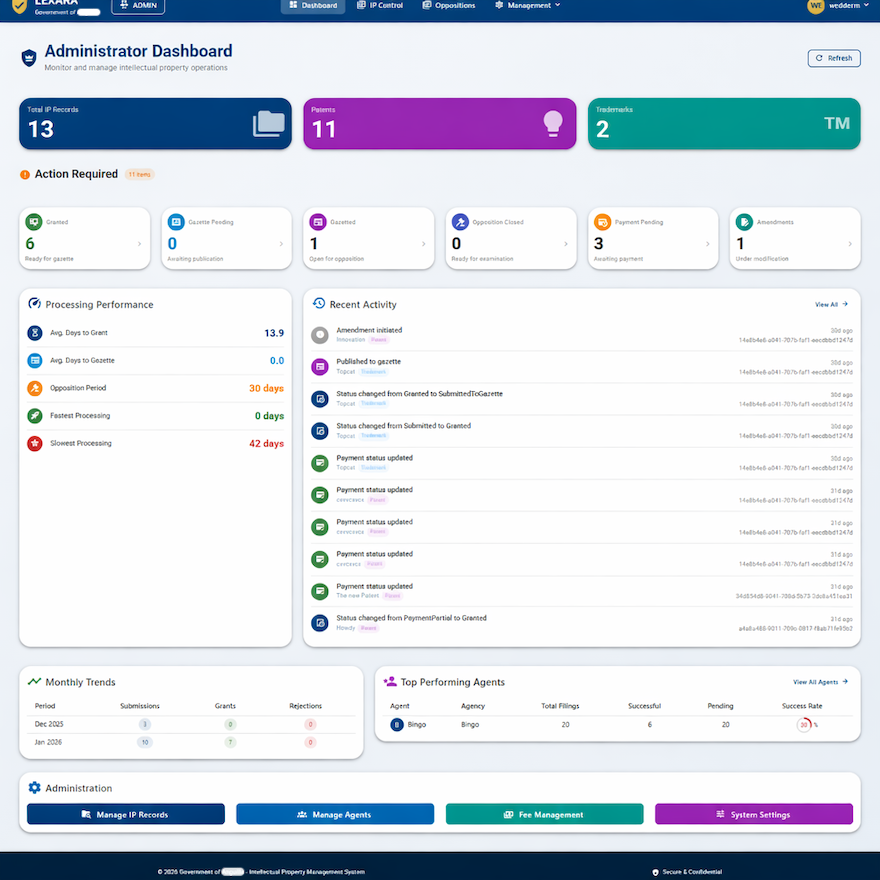Go to IP Control tab
Image resolution: width=880 pixels, height=880 pixels.
[380, 6]
